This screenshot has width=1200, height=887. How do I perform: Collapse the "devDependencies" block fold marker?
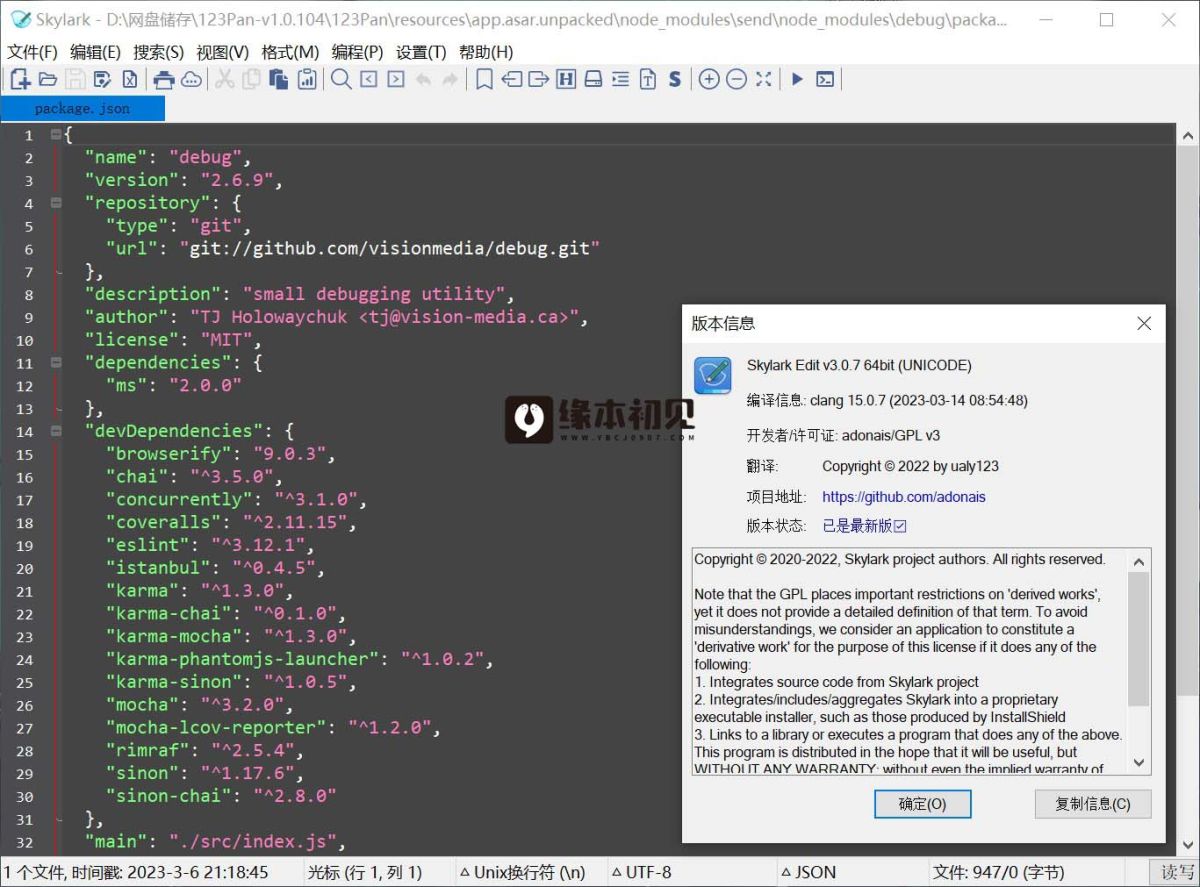click(x=56, y=431)
